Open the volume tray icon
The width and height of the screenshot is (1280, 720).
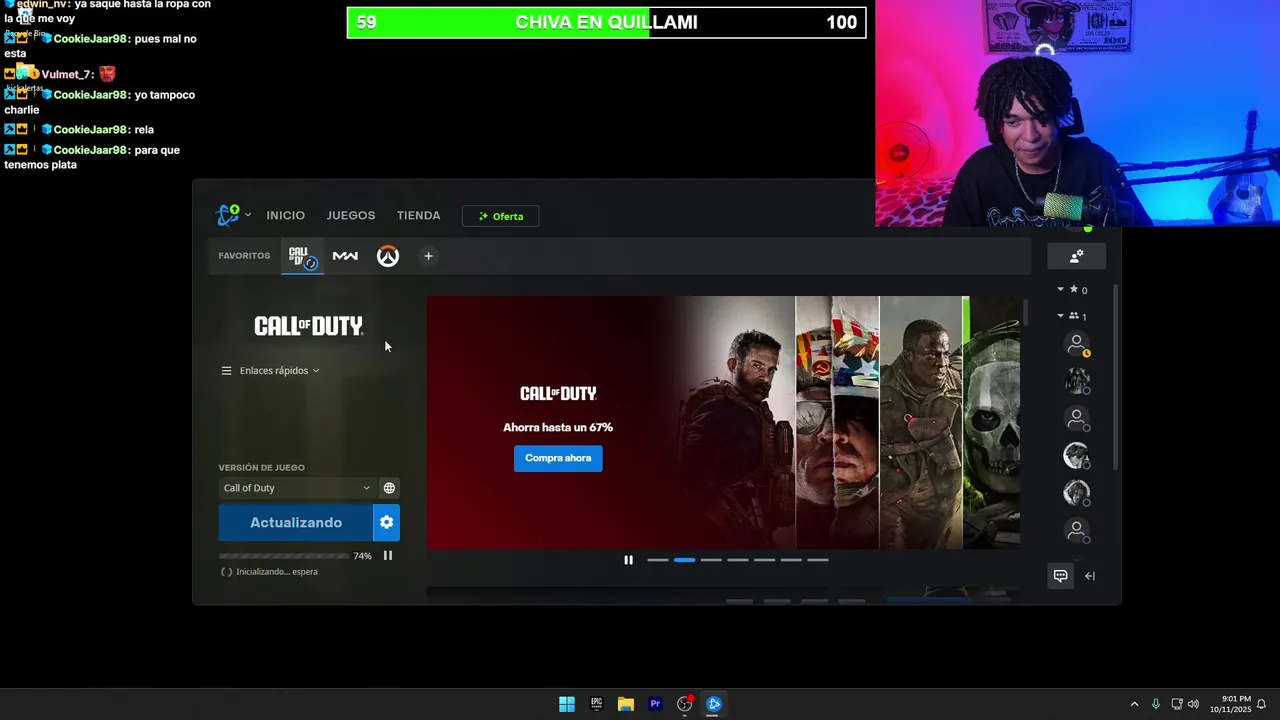tap(1193, 704)
